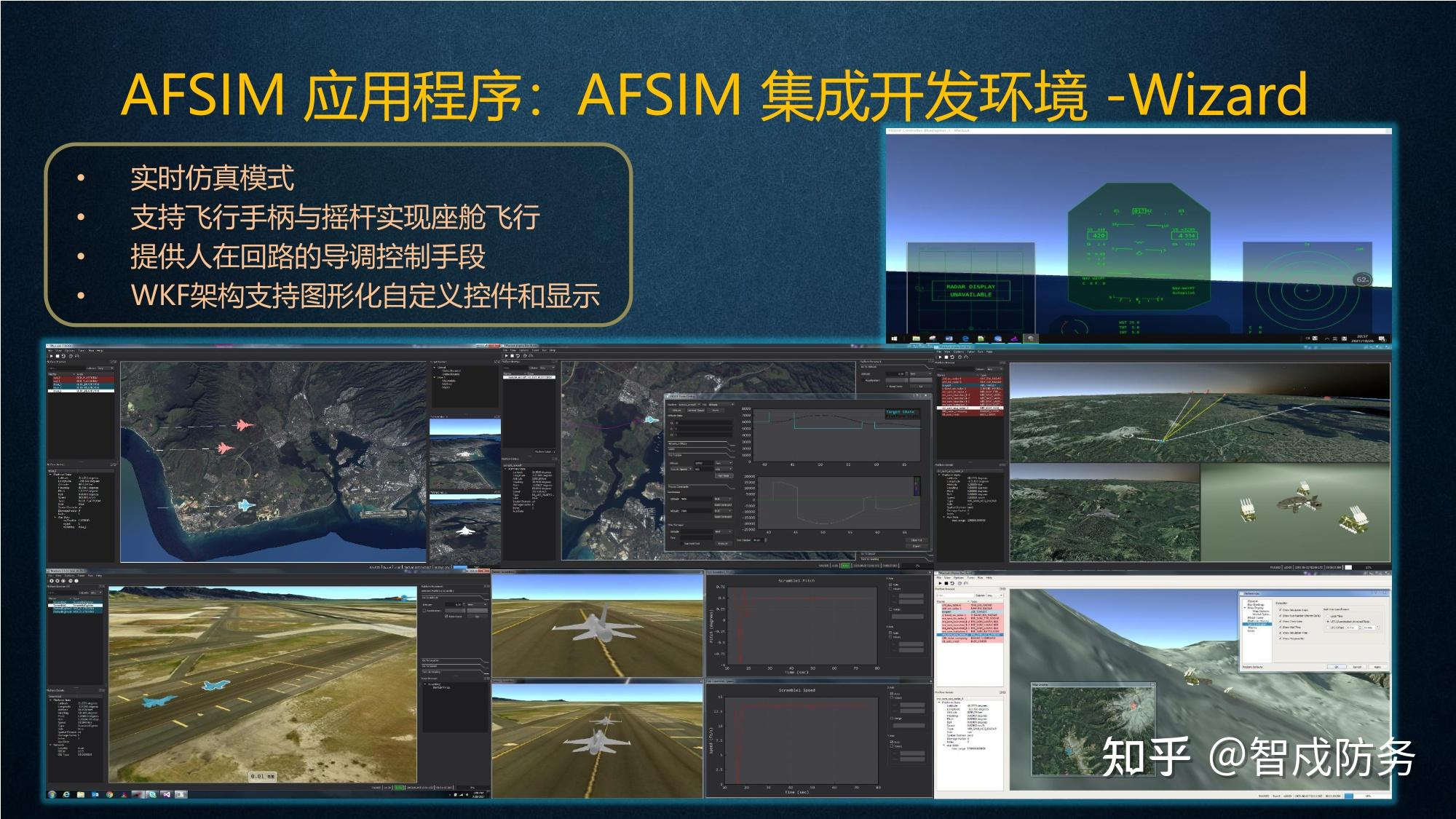Select Platform History in Preferences category list
The height and width of the screenshot is (819, 1456).
pyautogui.click(x=1257, y=621)
